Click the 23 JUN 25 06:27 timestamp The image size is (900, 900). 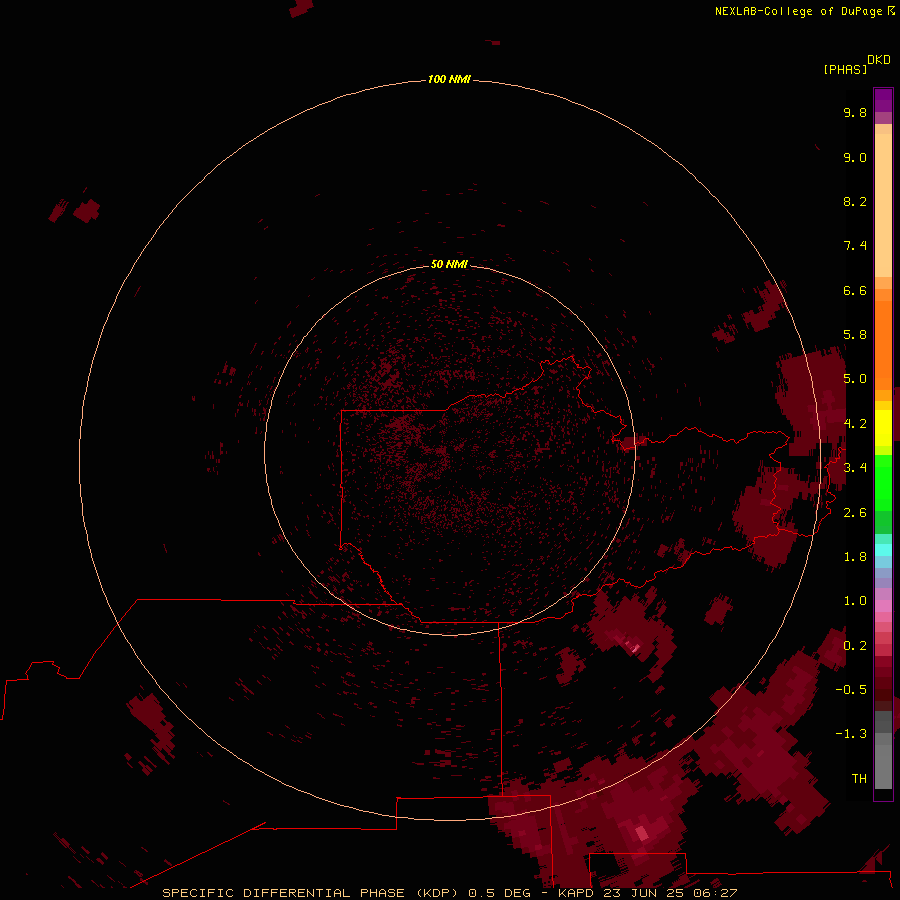[670, 893]
